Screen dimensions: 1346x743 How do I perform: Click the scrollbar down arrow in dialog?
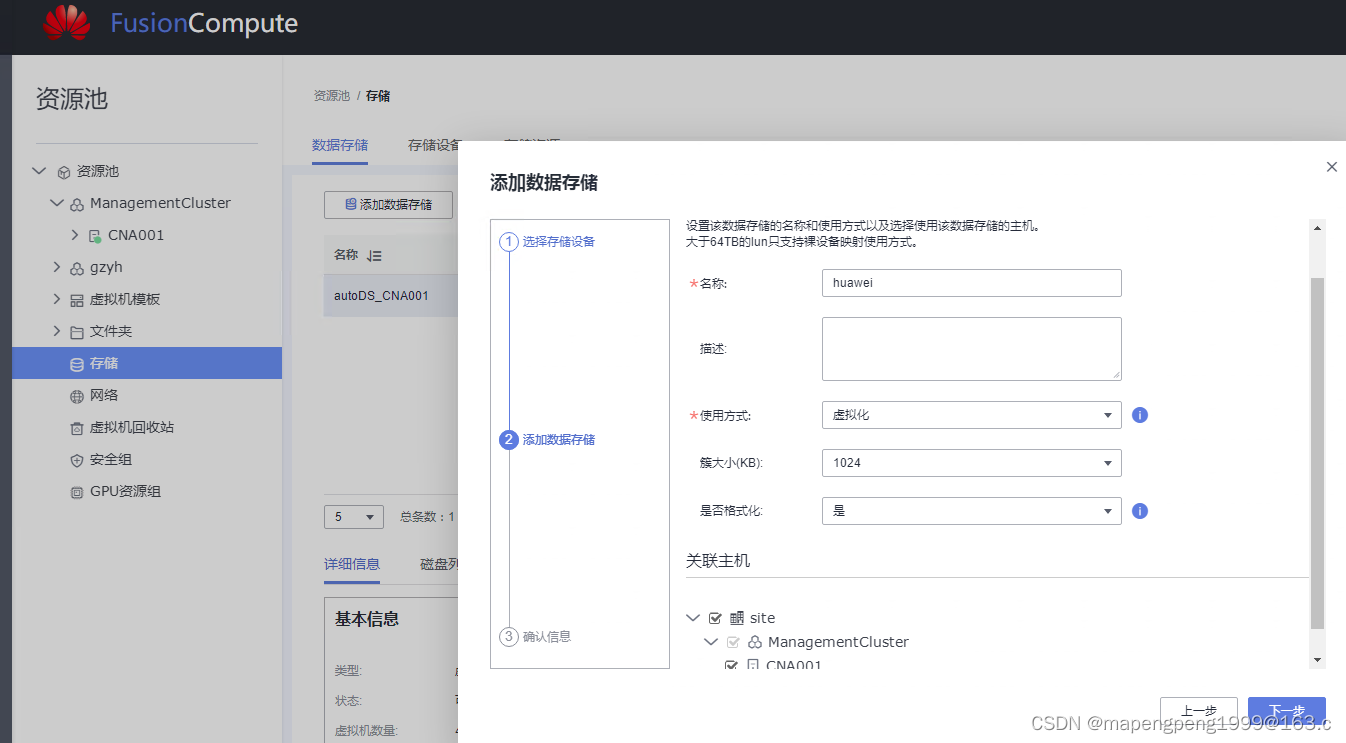[1317, 659]
